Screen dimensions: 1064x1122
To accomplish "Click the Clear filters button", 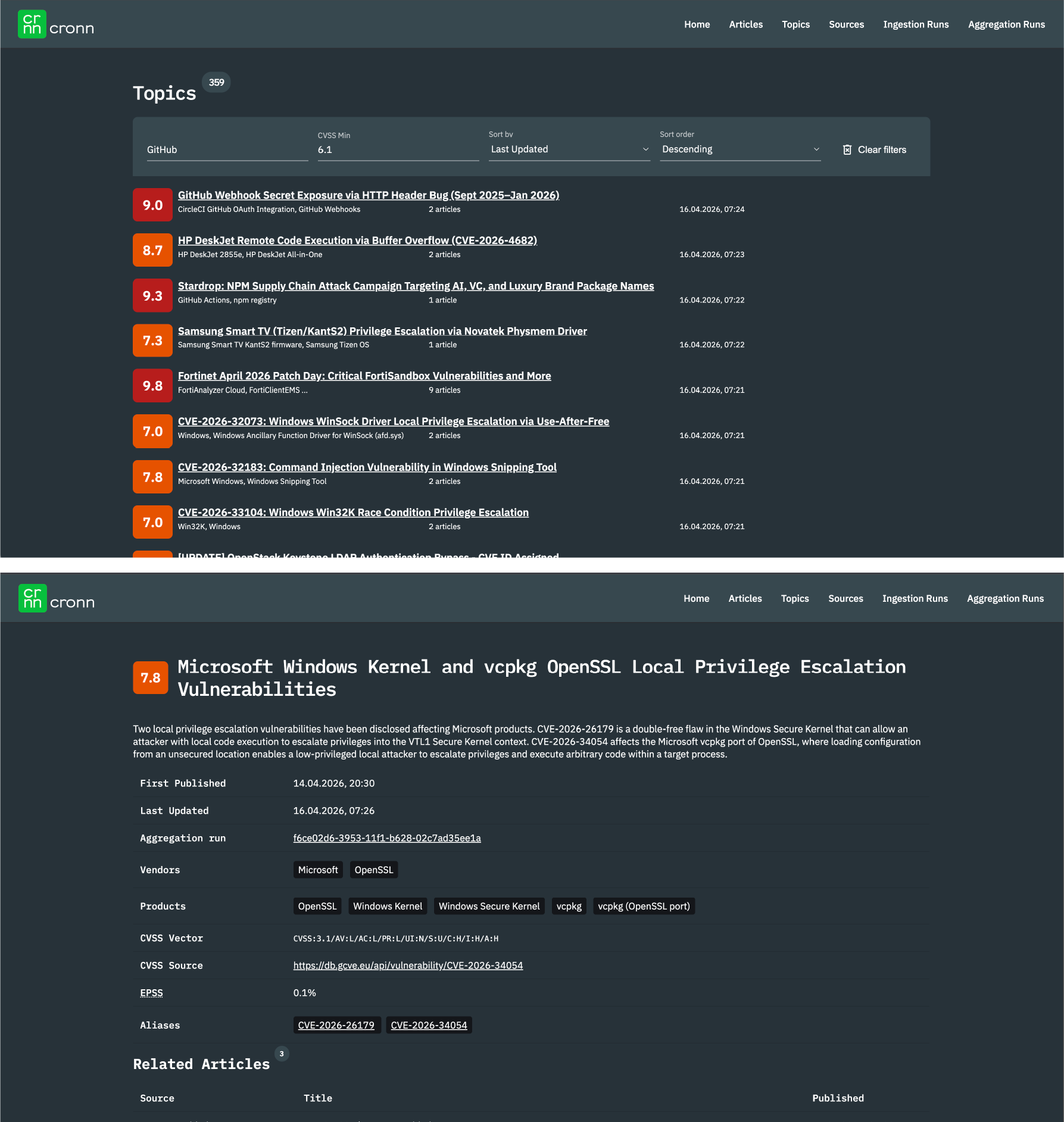I will pos(875,149).
